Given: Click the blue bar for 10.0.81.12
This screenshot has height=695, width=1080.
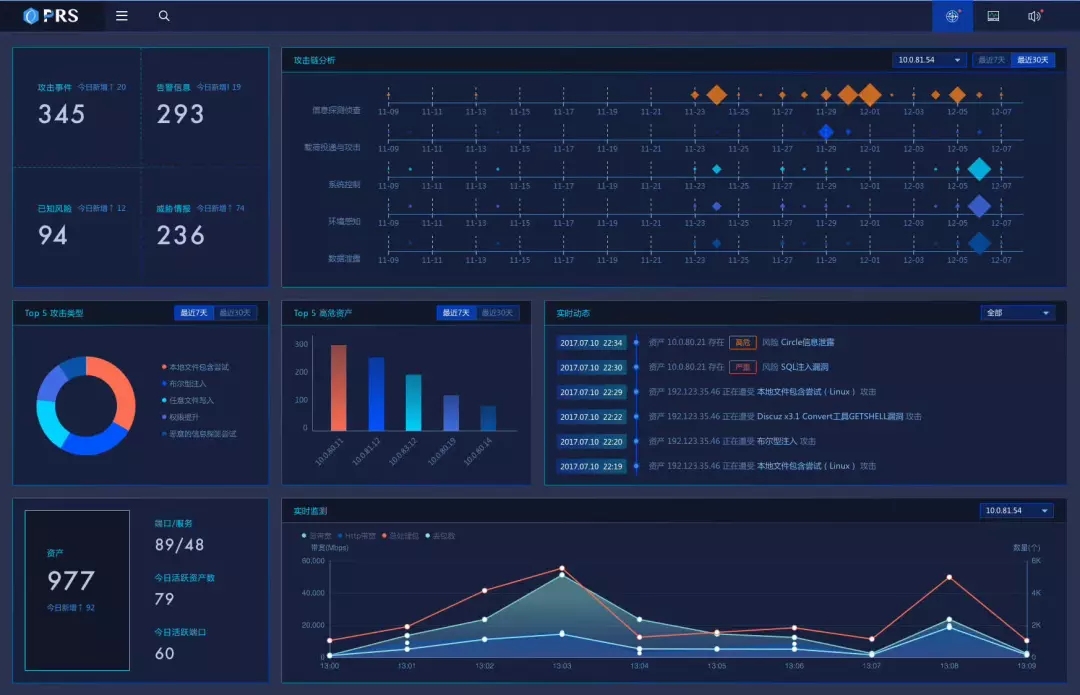Looking at the screenshot, I should (376, 394).
